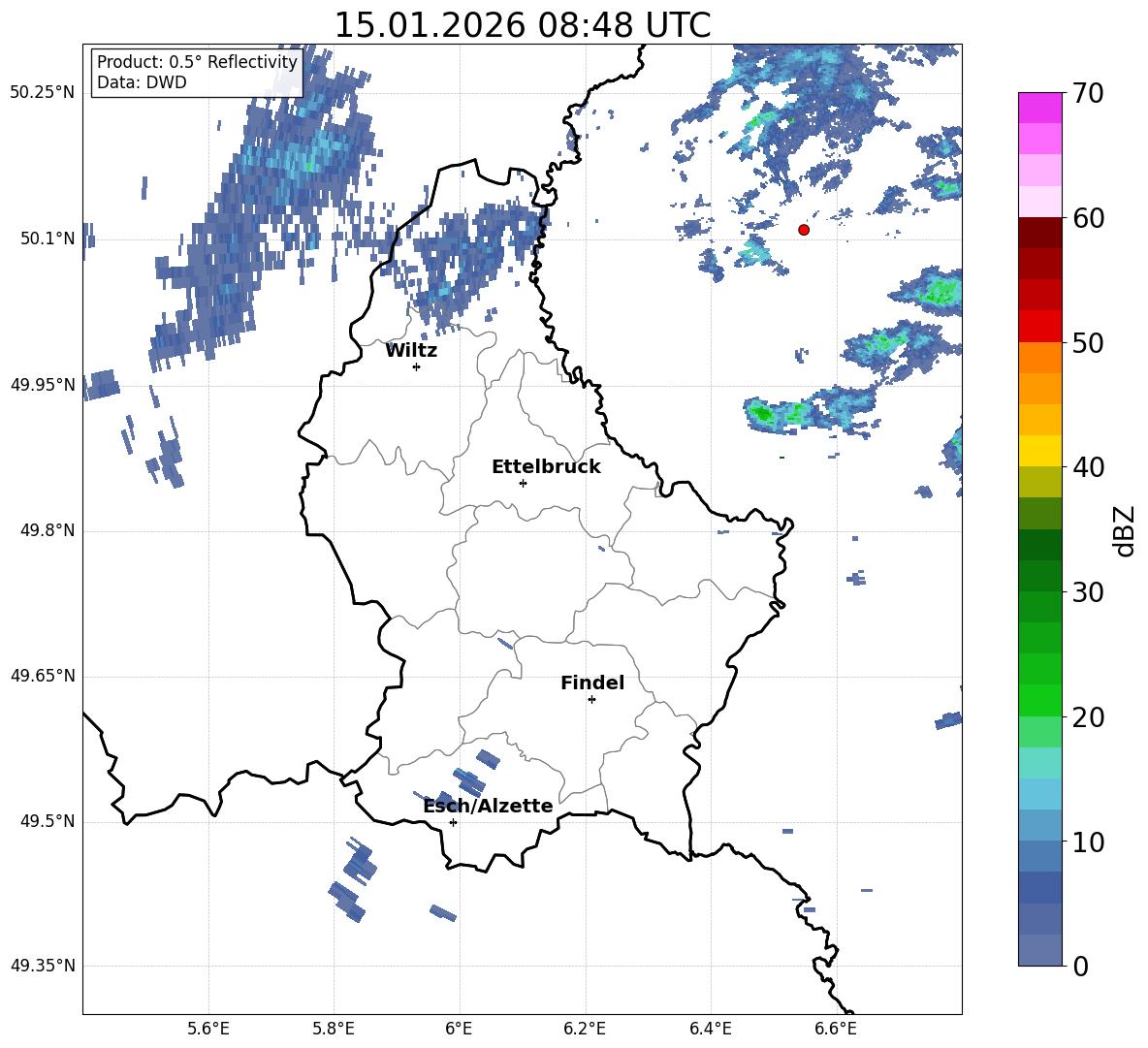Click the 0 label on the colorbar
Image resolution: width=1148 pixels, height=1048 pixels.
pyautogui.click(x=1081, y=966)
